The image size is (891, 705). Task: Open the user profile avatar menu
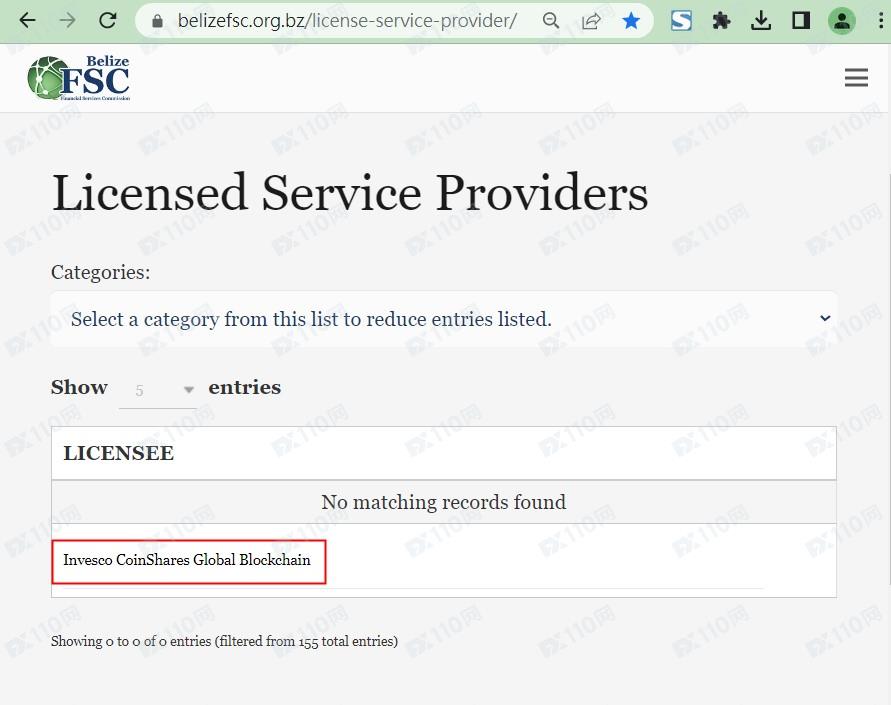pos(842,21)
